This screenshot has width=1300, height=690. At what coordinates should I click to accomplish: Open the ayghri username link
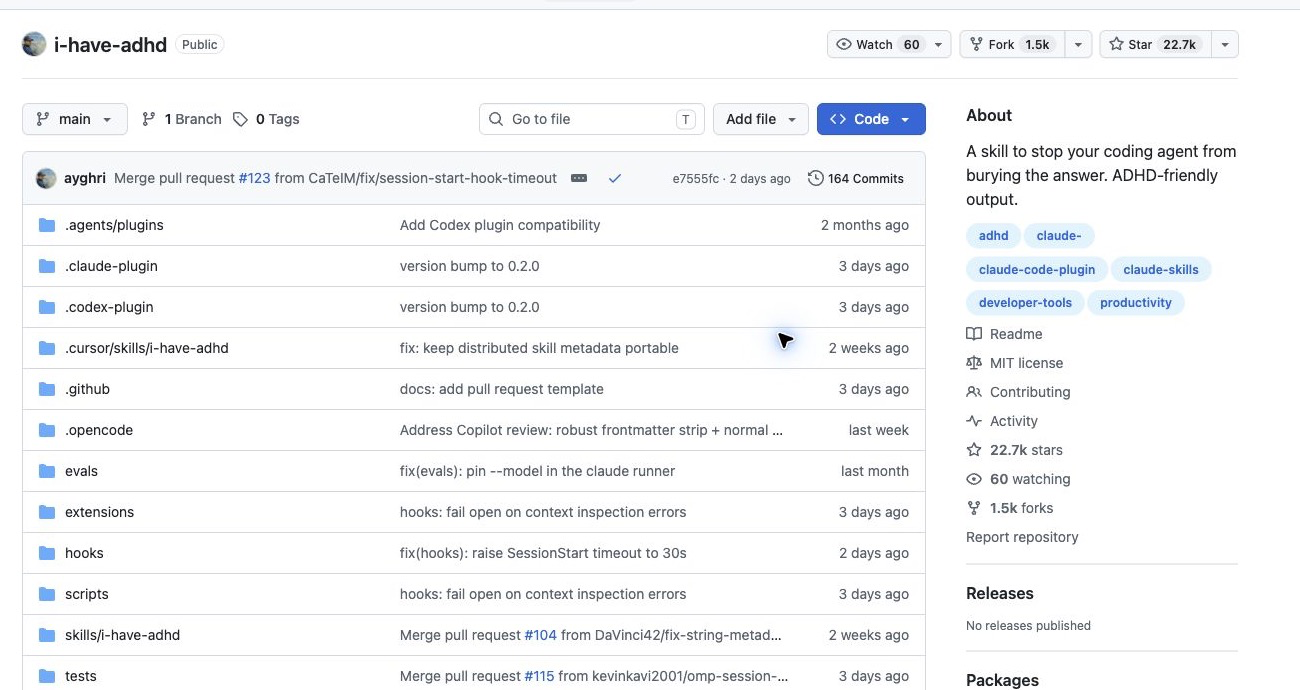point(85,178)
